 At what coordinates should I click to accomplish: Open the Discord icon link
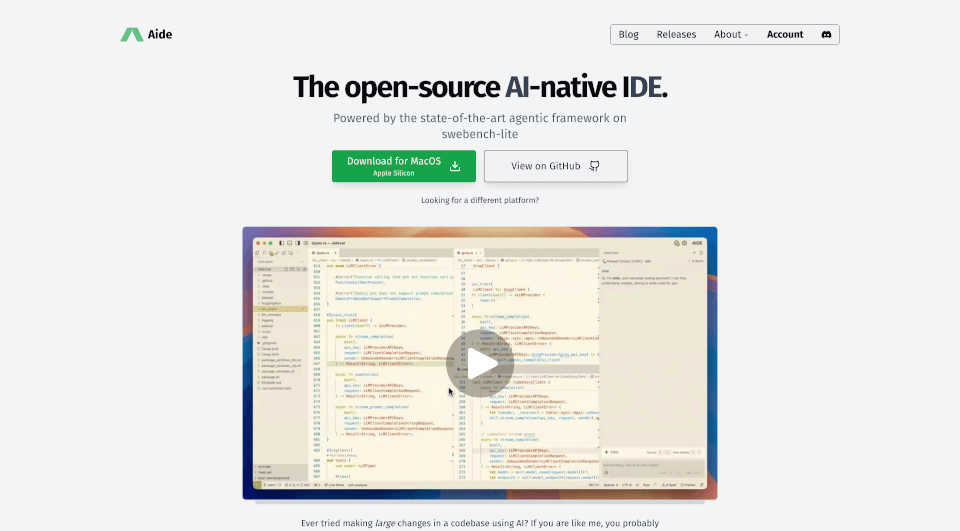826,34
